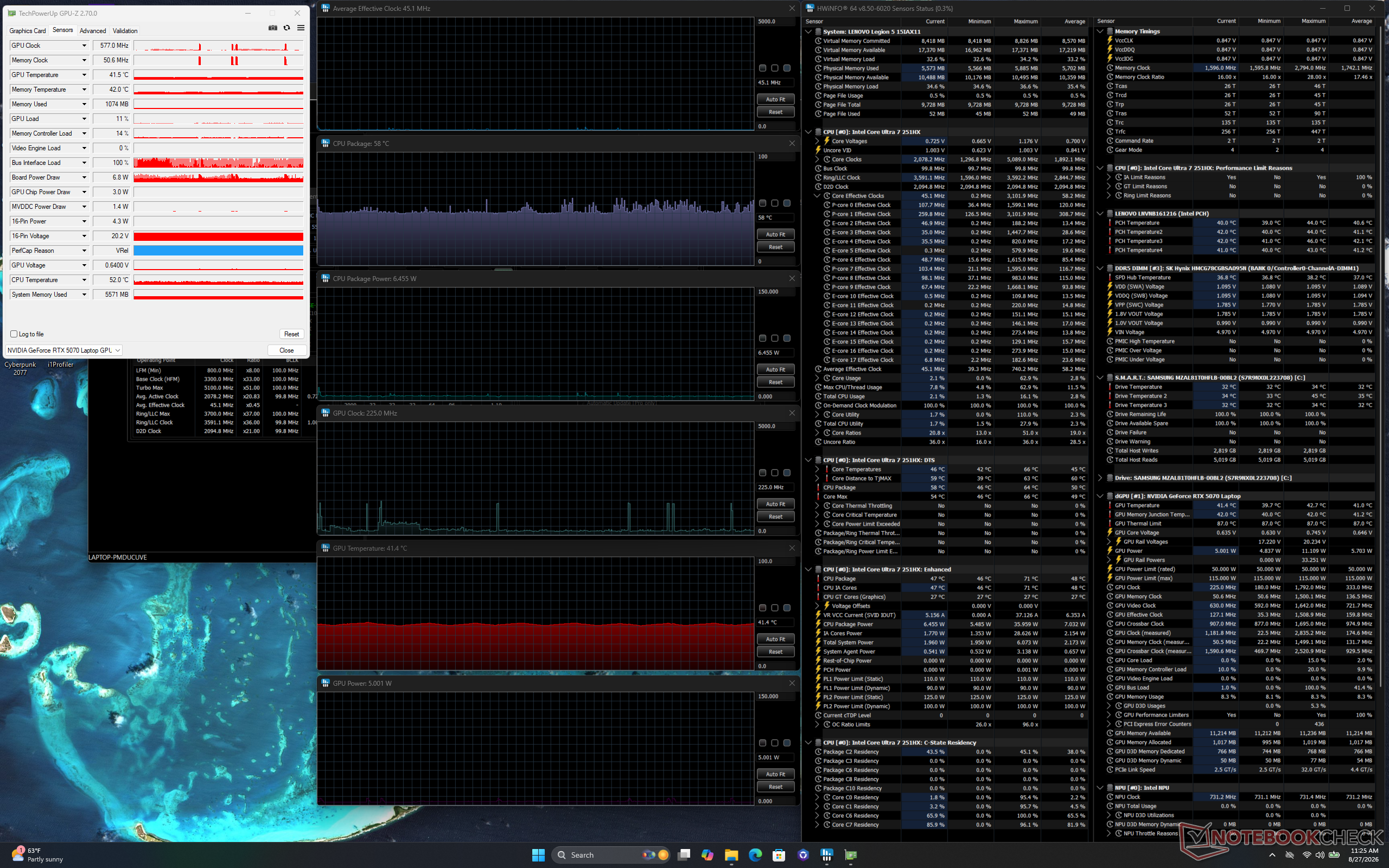
Task: Switch to the Graphics Card tab
Action: pyautogui.click(x=28, y=31)
